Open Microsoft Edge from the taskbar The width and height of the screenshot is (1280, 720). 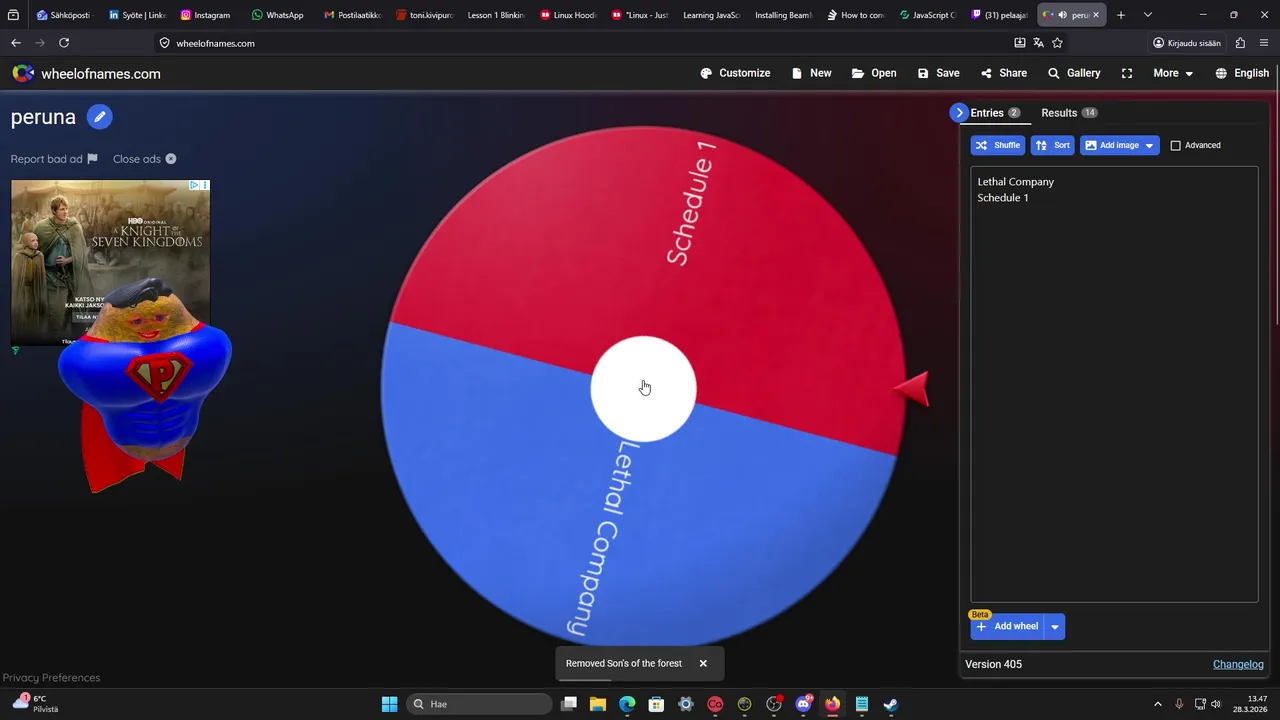tap(627, 704)
